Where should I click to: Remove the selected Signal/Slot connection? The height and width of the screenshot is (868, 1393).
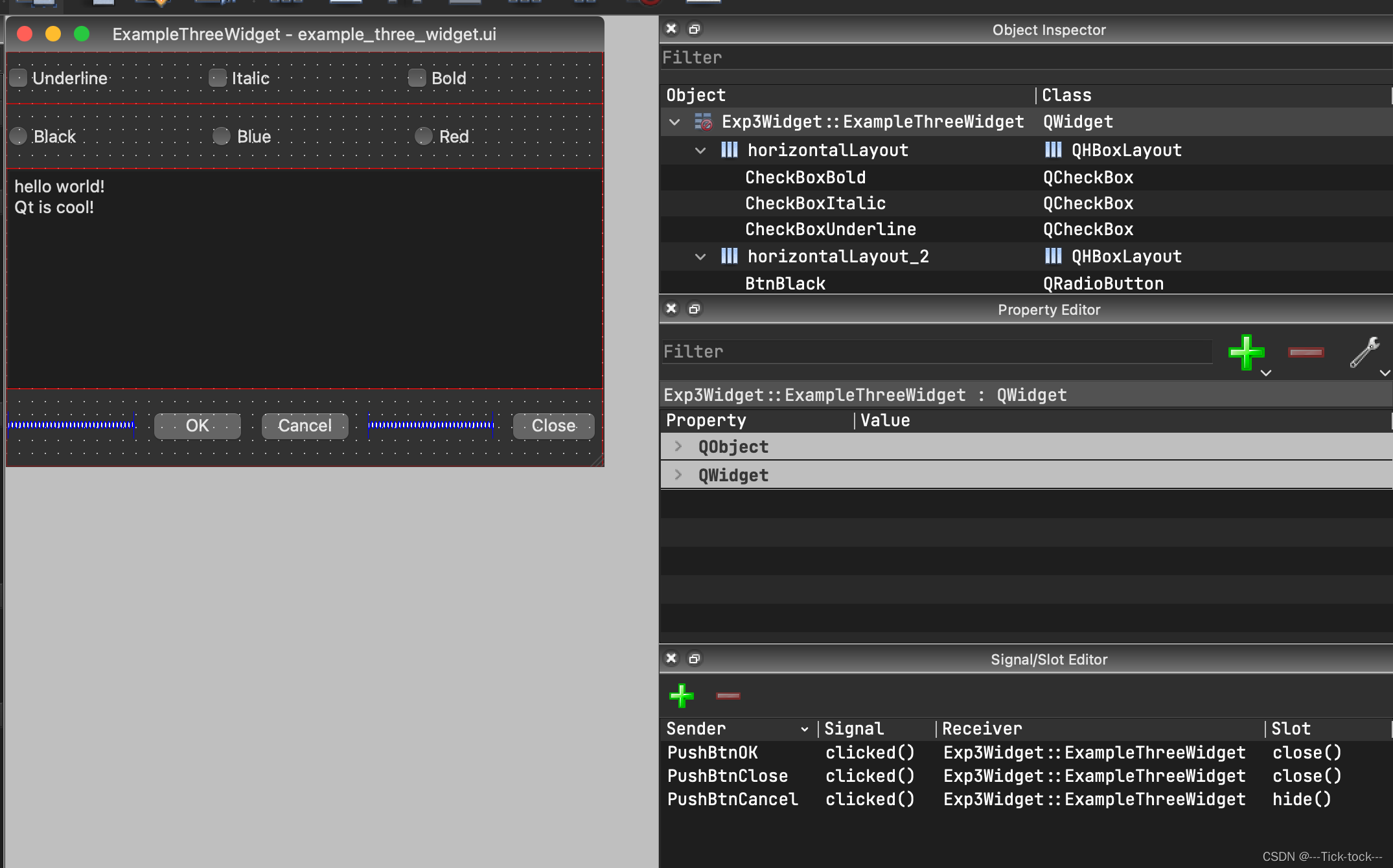coord(728,696)
